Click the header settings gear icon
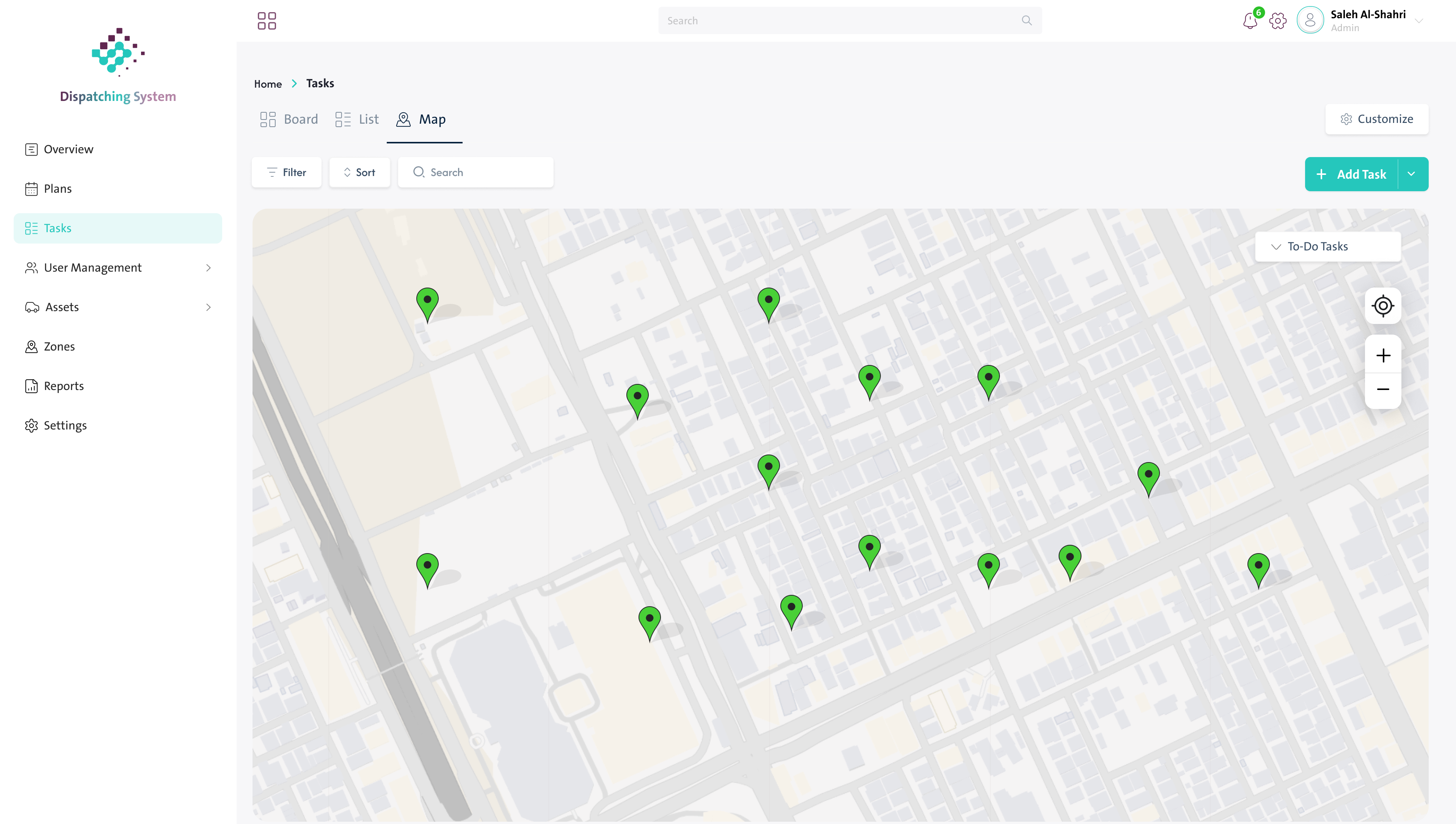 pos(1278,21)
